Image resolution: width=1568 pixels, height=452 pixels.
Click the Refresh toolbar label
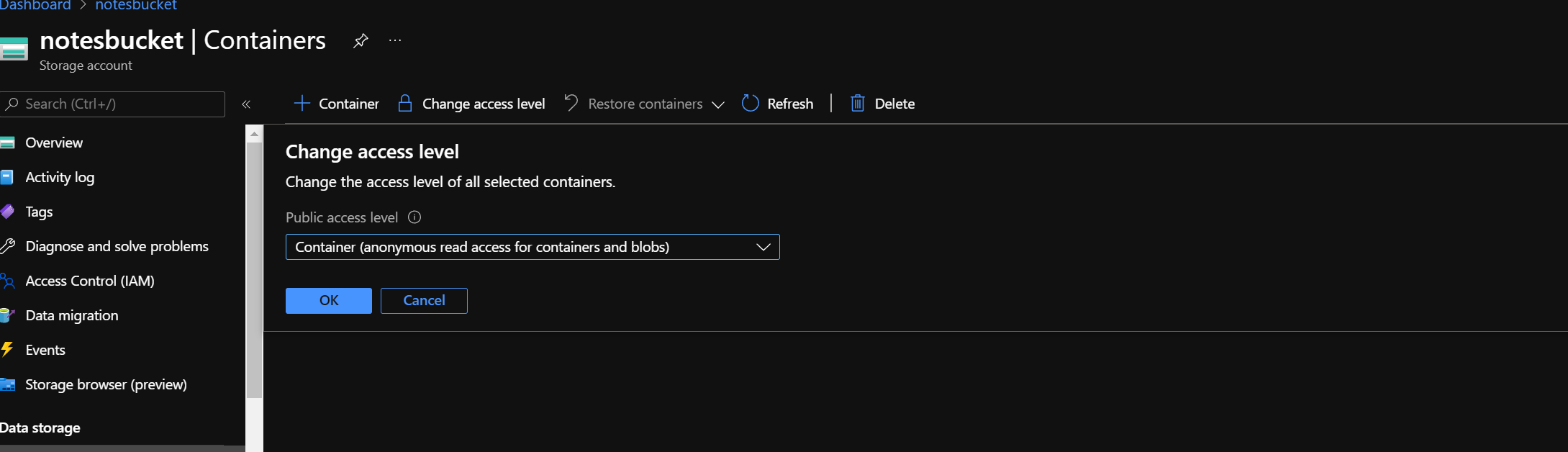[x=790, y=104]
